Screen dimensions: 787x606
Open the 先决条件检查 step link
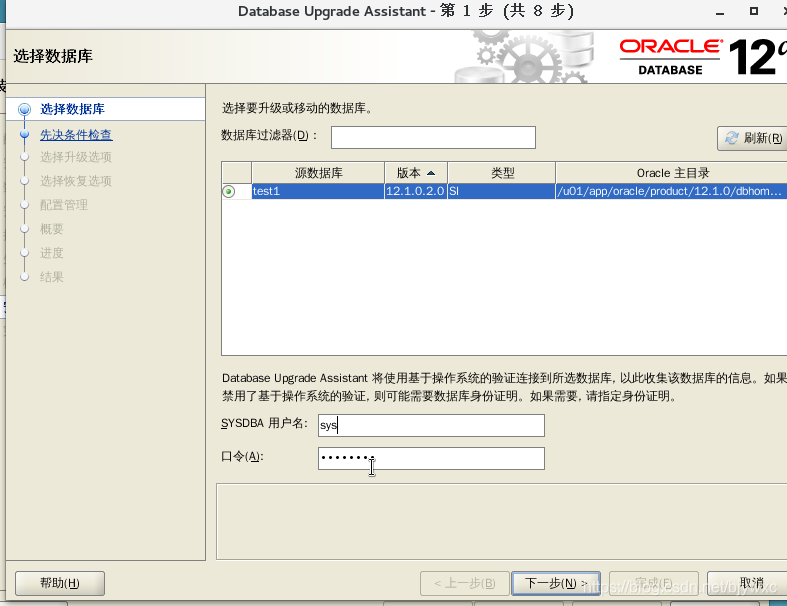pos(76,135)
